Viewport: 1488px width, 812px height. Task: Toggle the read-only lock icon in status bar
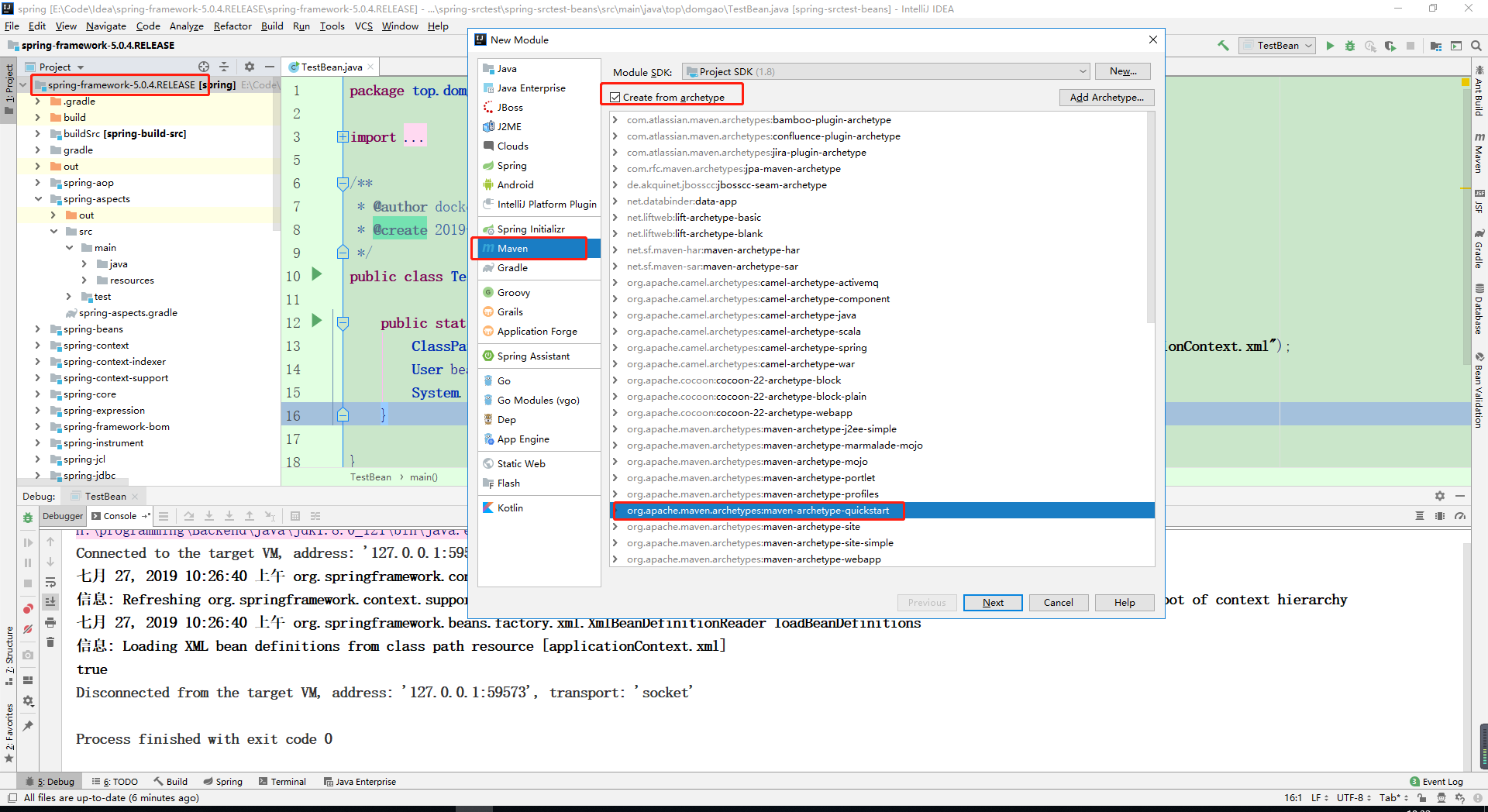tap(1422, 798)
